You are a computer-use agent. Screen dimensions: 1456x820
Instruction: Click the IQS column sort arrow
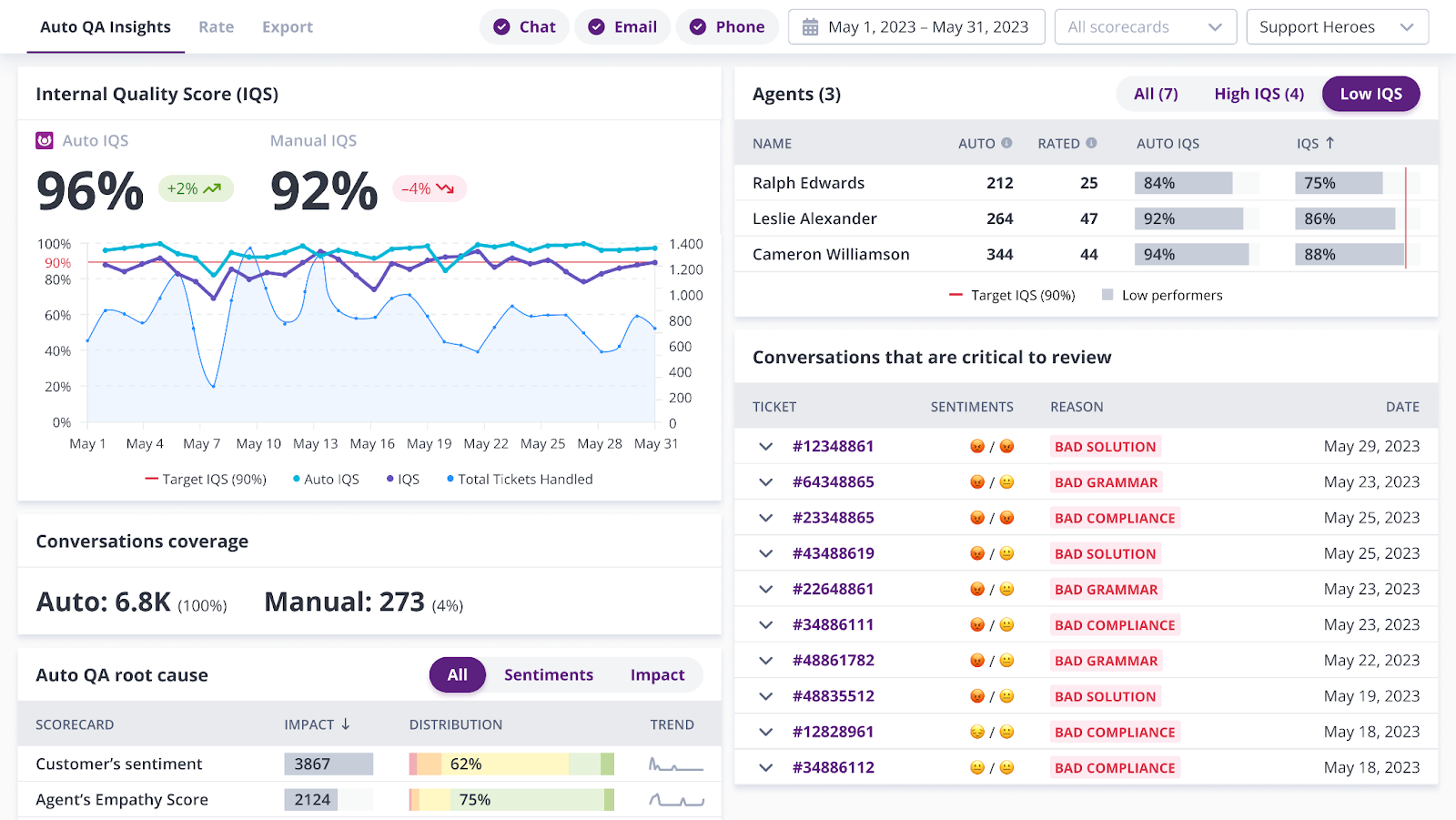1330,143
